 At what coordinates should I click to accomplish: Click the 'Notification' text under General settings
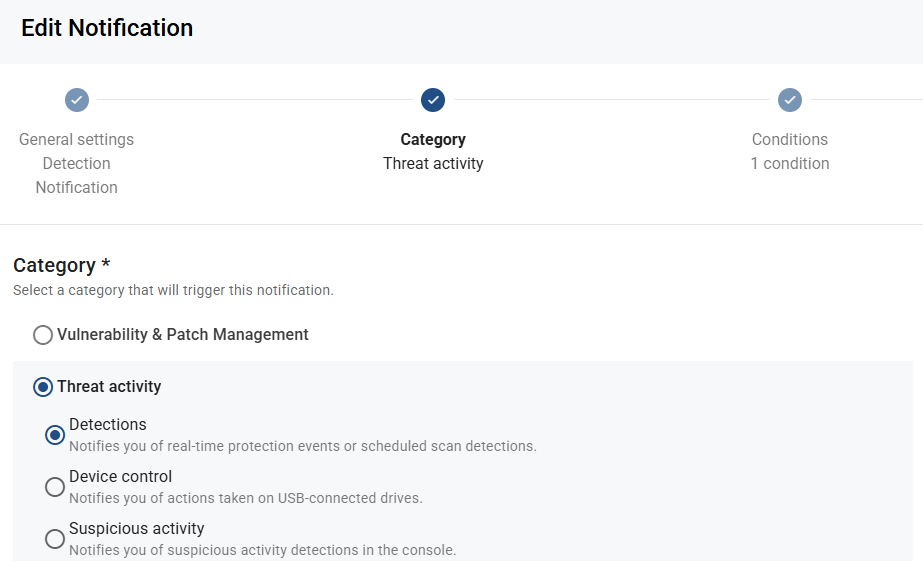[x=77, y=188]
